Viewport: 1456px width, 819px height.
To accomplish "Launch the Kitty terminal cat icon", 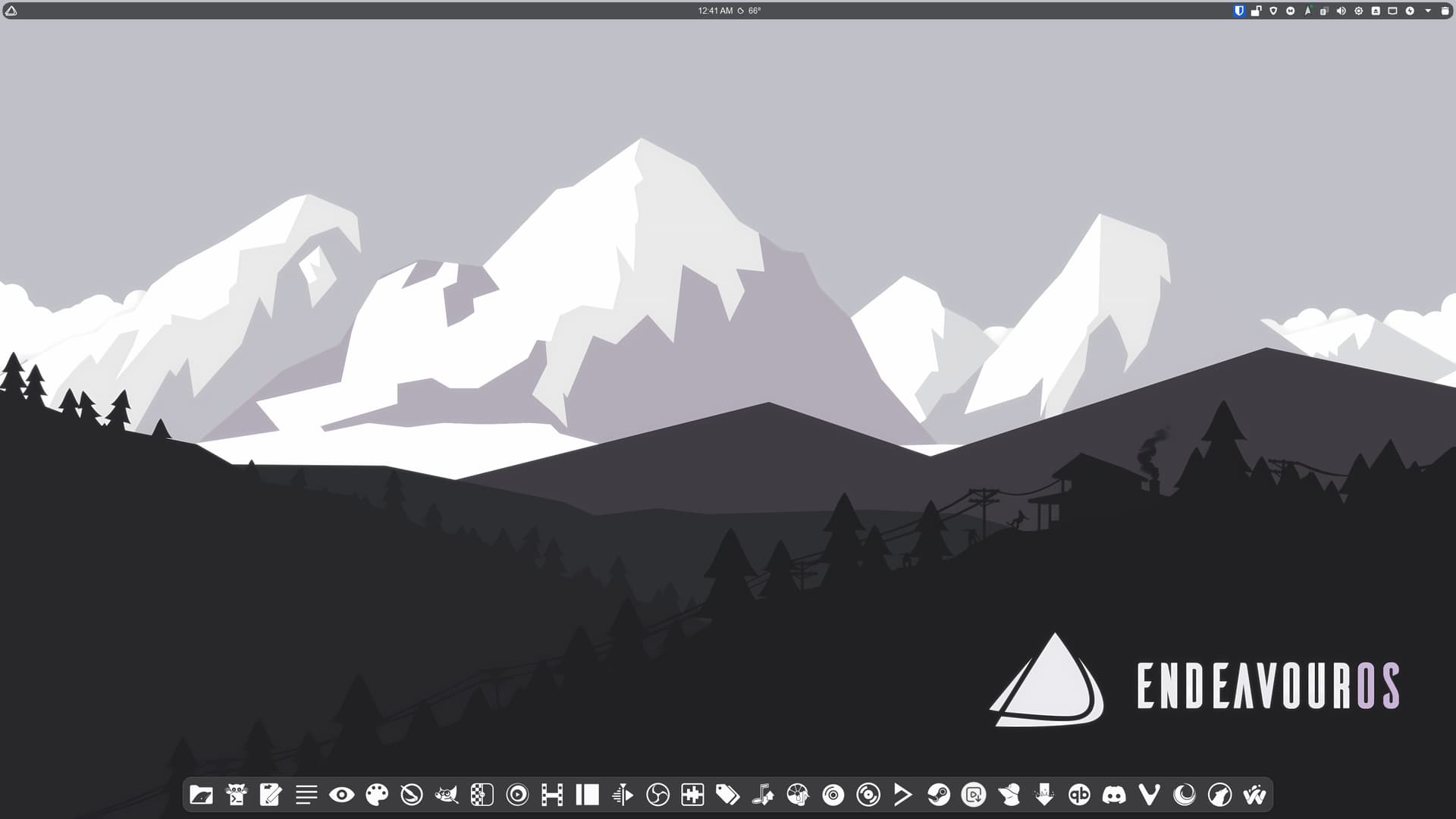I will (237, 795).
